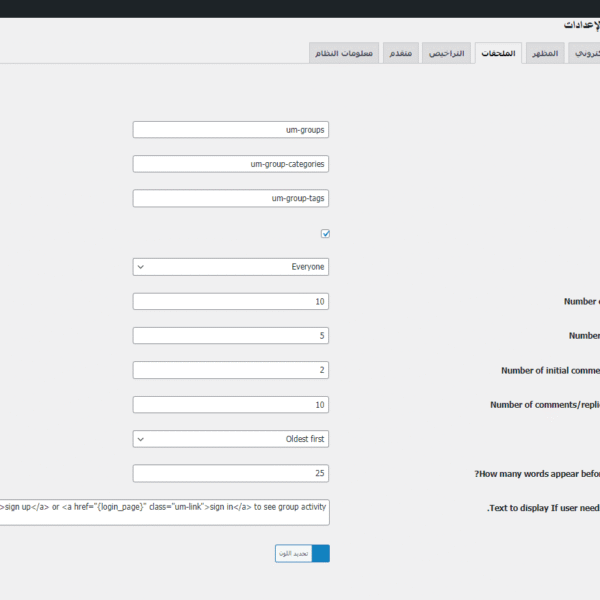
Task: Click the blue color swatch
Action: click(x=321, y=554)
